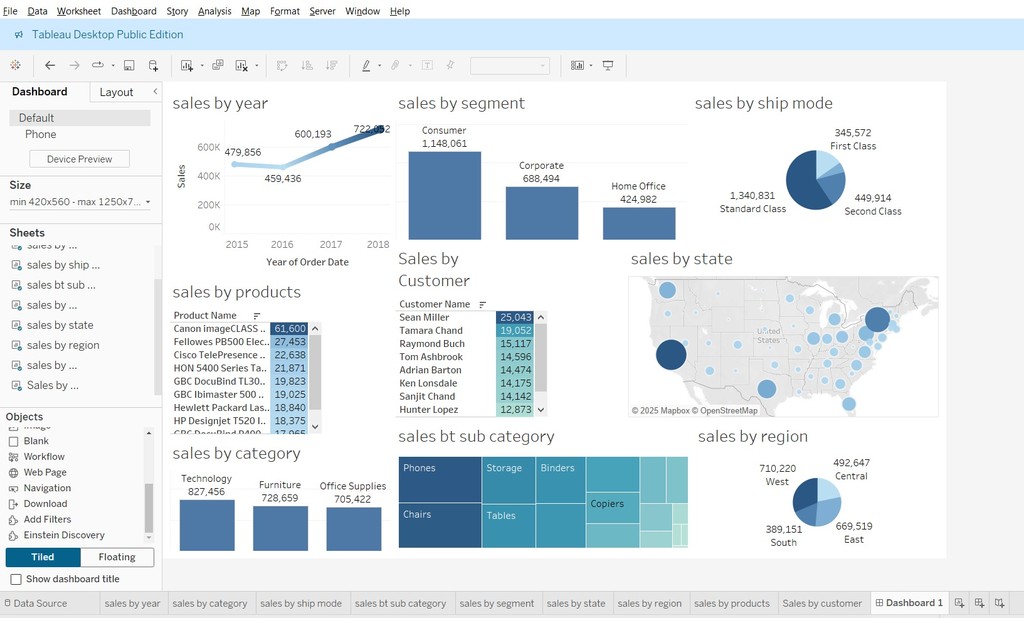Open the Analysis menu

point(214,11)
